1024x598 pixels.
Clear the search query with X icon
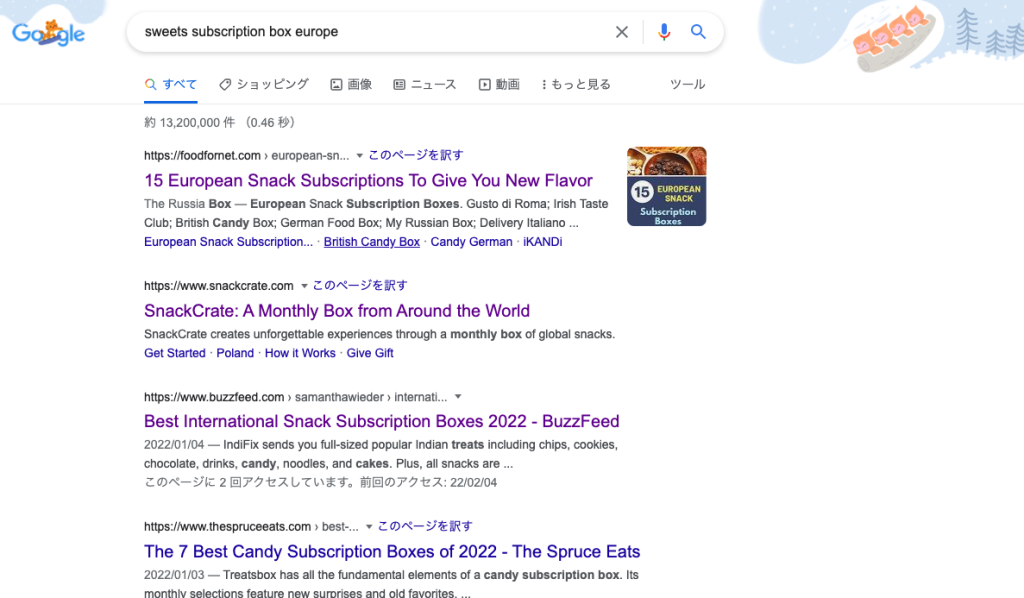pyautogui.click(x=622, y=31)
